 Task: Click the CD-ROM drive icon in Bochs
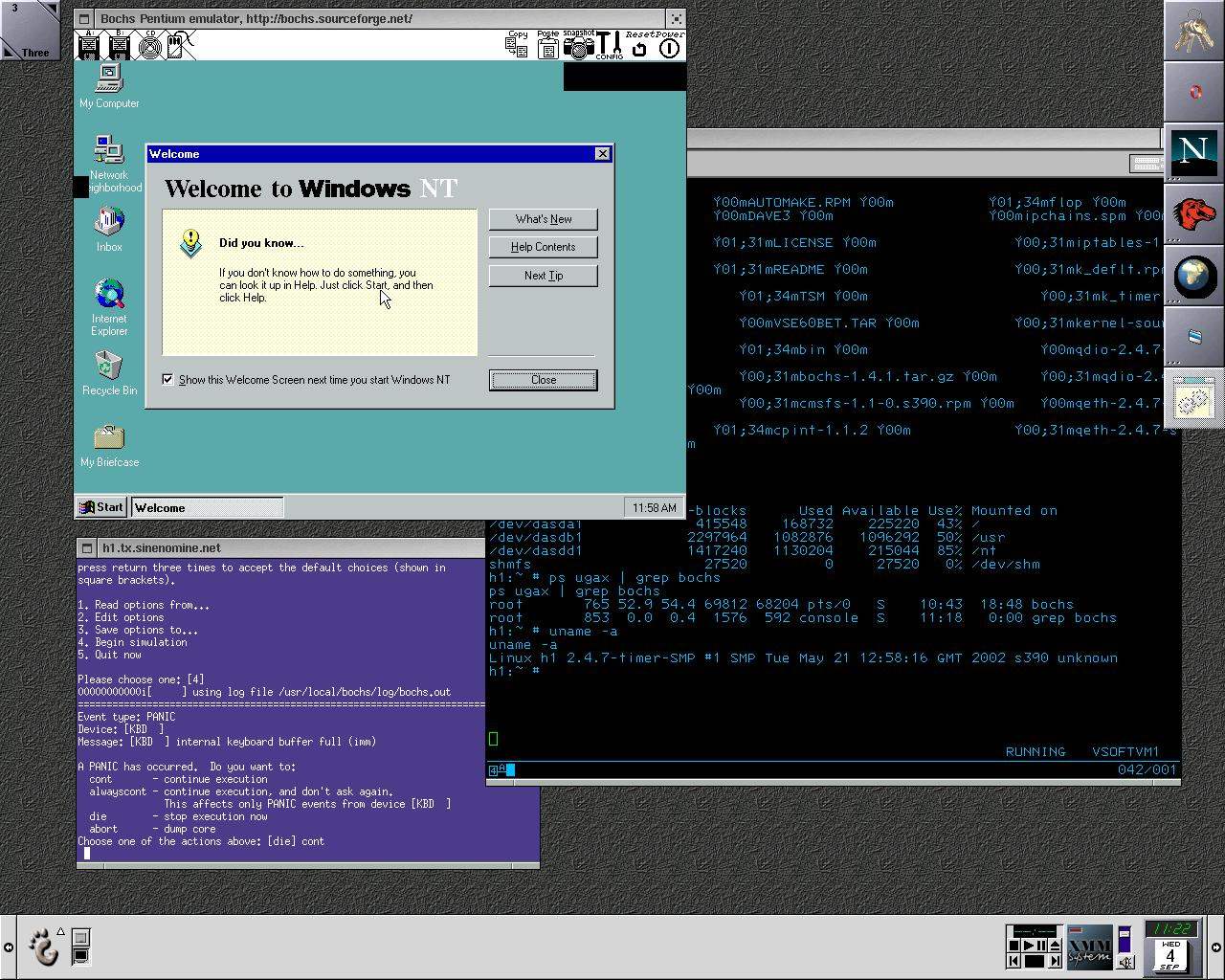tap(149, 45)
